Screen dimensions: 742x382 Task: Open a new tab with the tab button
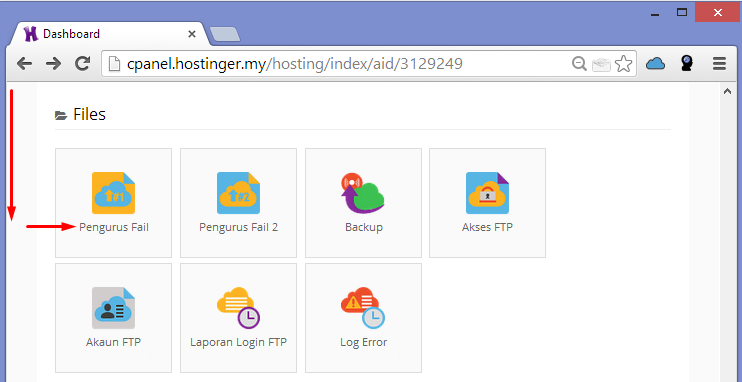pos(225,34)
